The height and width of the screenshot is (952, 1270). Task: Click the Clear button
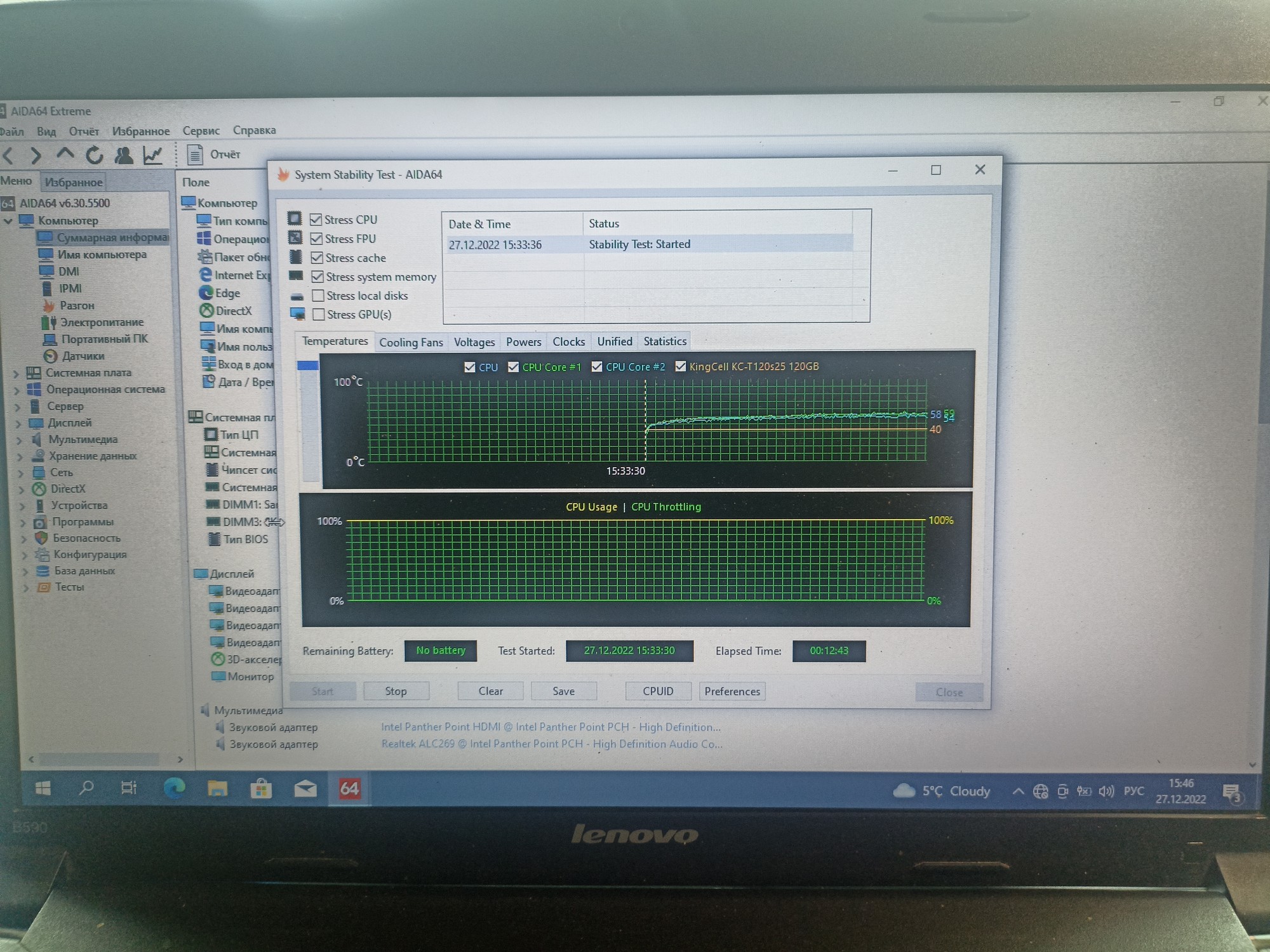[x=490, y=691]
